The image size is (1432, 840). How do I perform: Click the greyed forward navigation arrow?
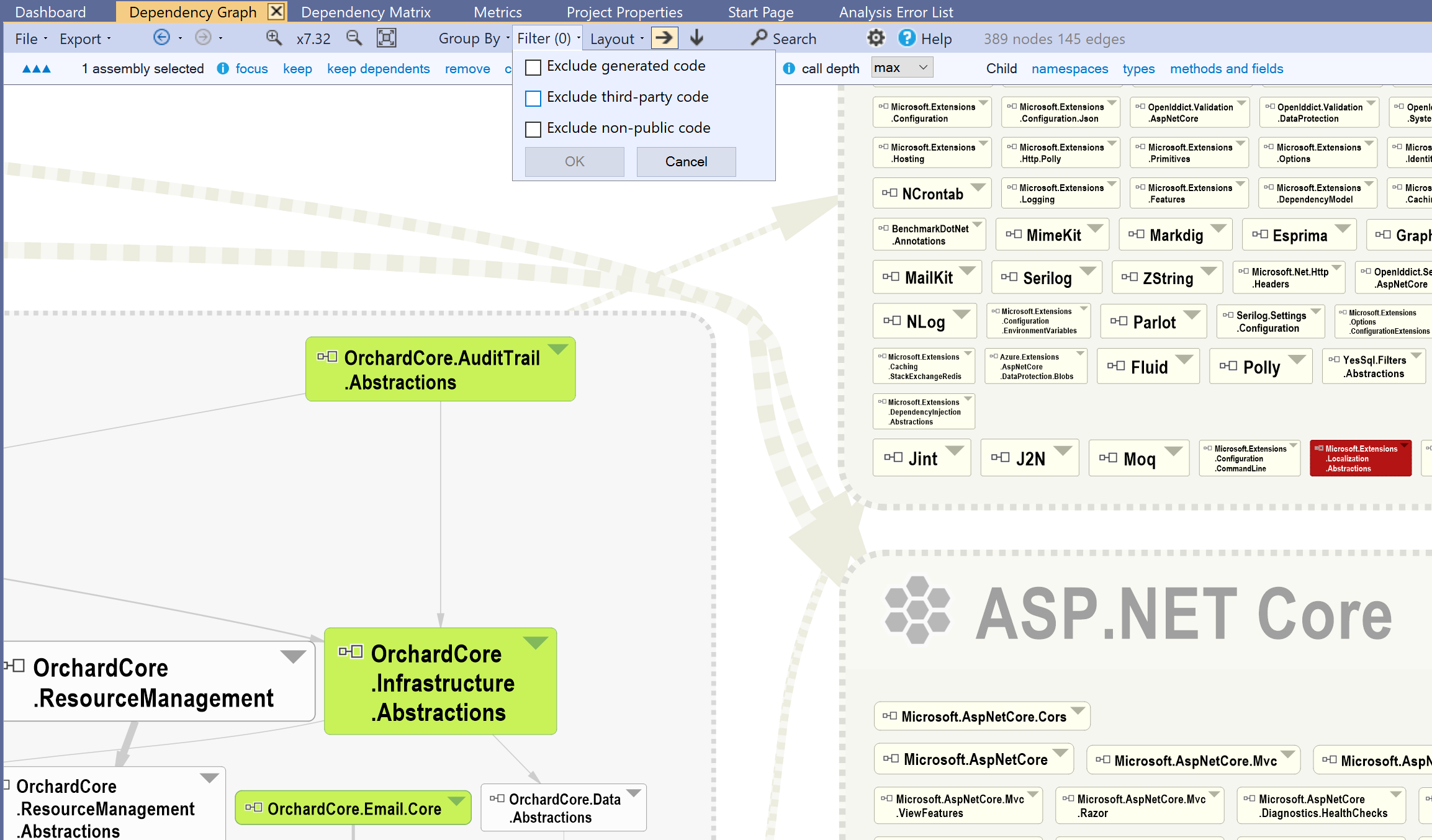(203, 38)
